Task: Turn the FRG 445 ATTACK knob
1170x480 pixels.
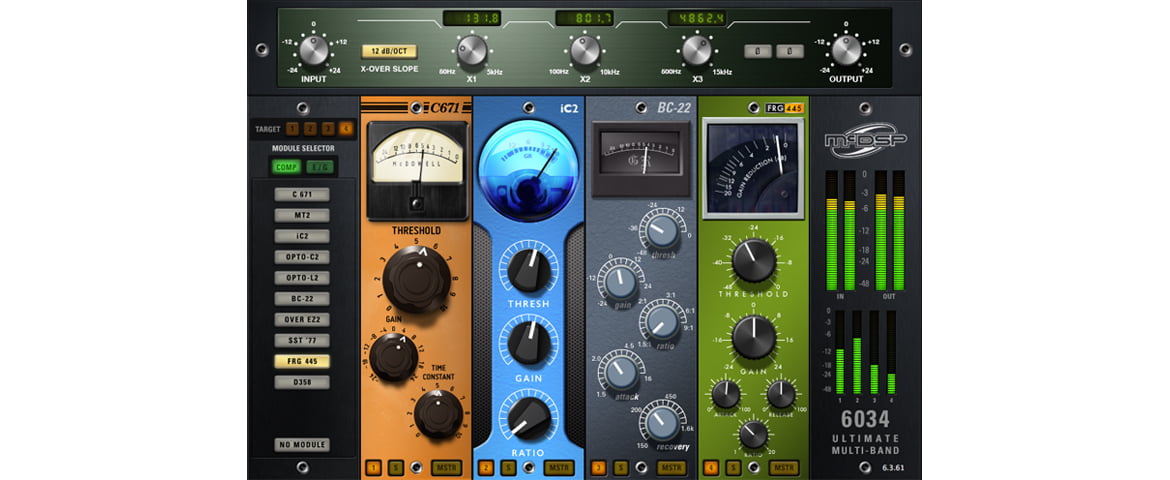Action: click(725, 394)
